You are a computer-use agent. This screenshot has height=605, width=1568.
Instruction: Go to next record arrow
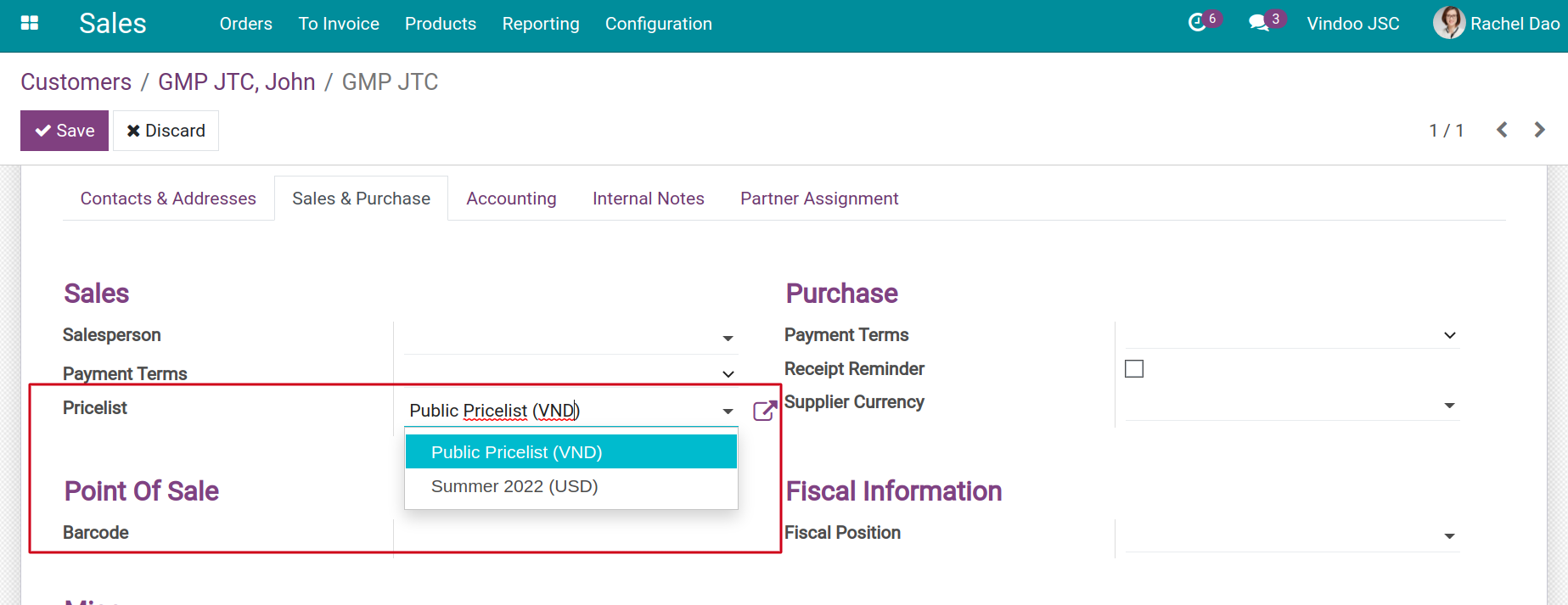point(1539,130)
